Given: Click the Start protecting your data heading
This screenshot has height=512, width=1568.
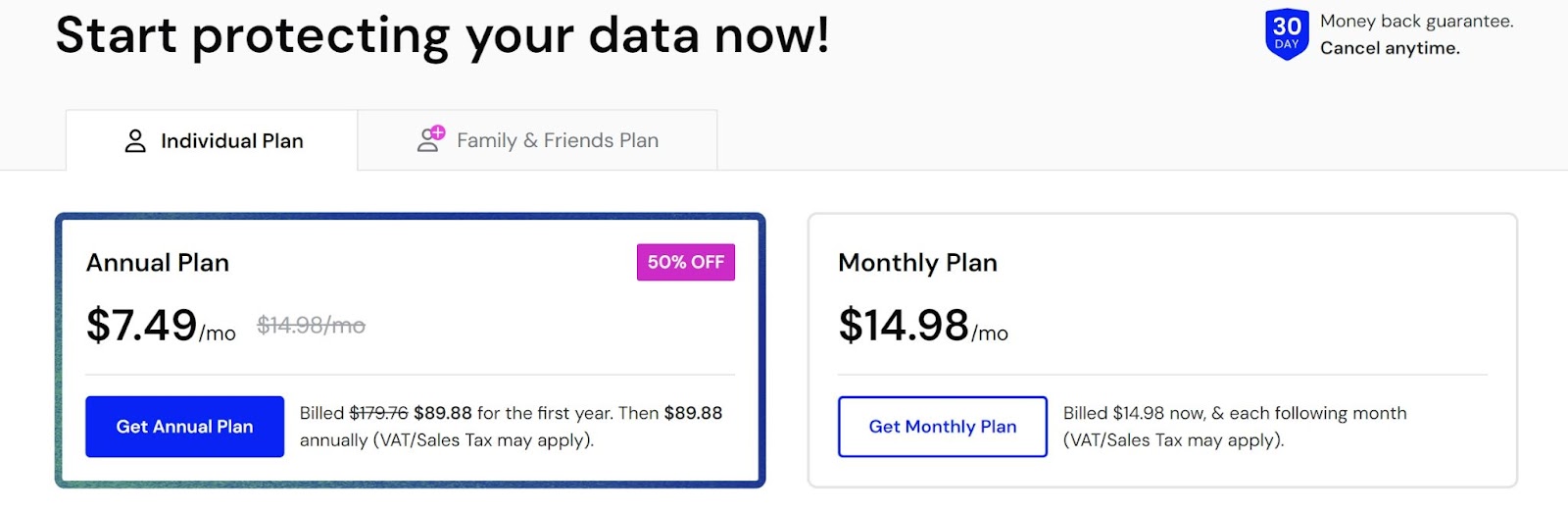Looking at the screenshot, I should click(x=443, y=35).
